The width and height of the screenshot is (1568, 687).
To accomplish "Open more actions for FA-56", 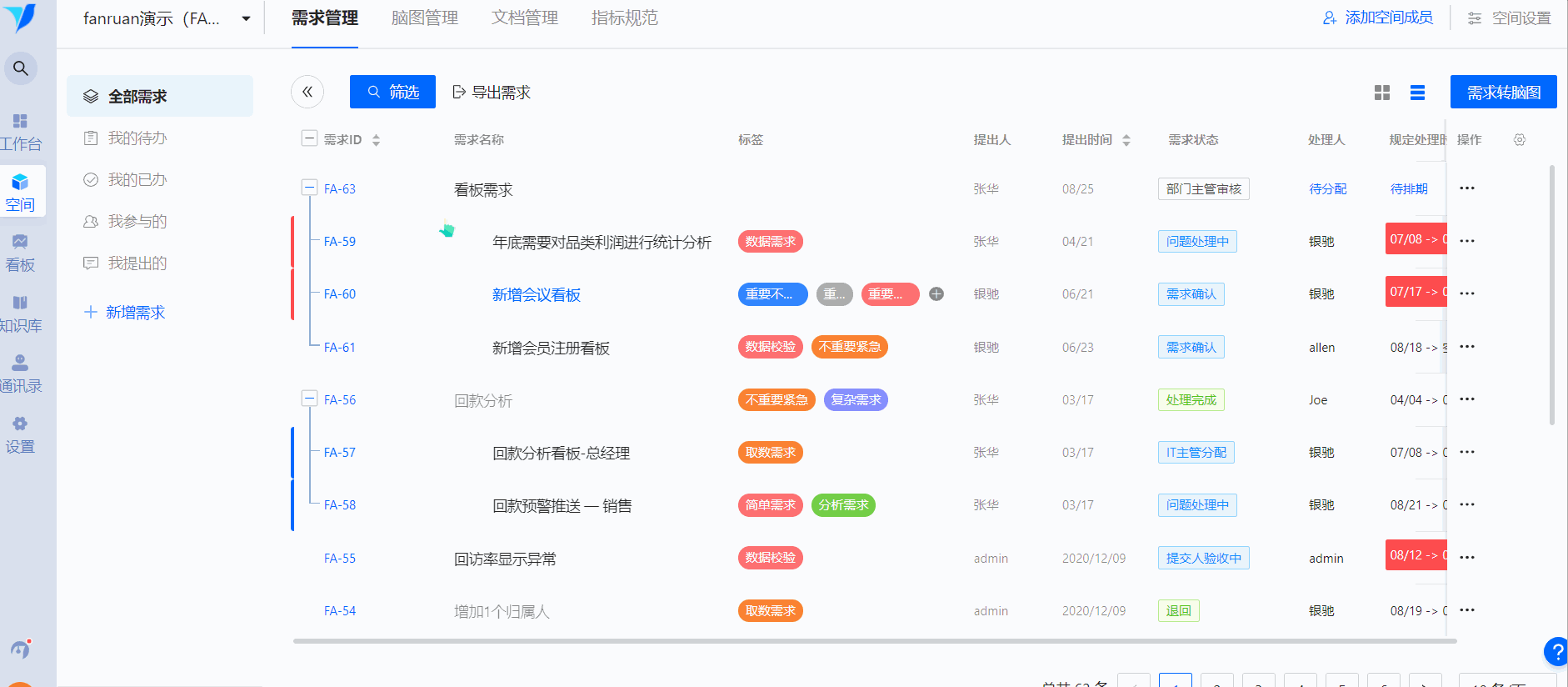I will pyautogui.click(x=1467, y=399).
